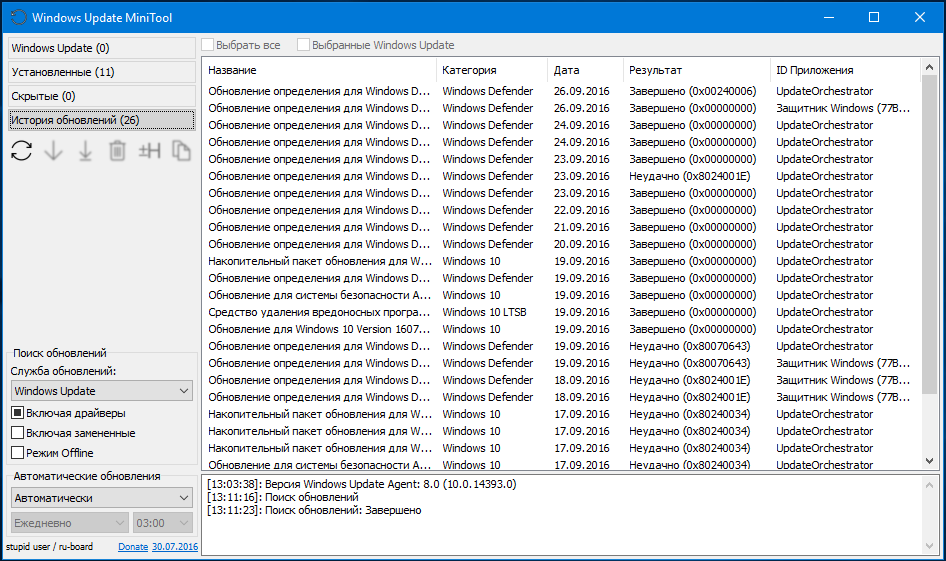Select the row with result 'Завершено (0x00240006)'

point(561,91)
